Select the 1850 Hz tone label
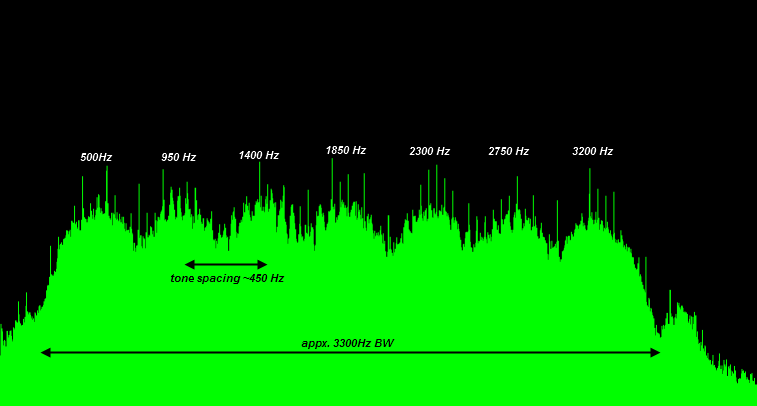 (345, 151)
